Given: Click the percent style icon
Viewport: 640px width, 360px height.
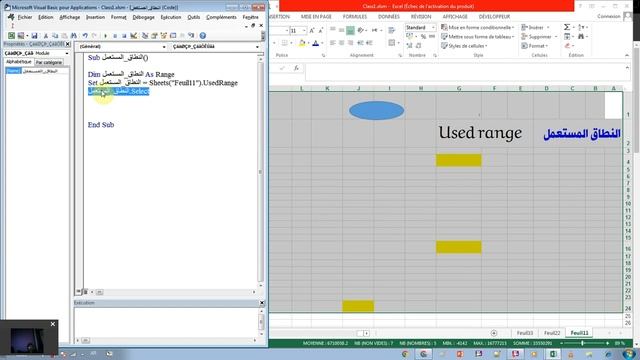Looking at the screenshot, I should (x=423, y=37).
